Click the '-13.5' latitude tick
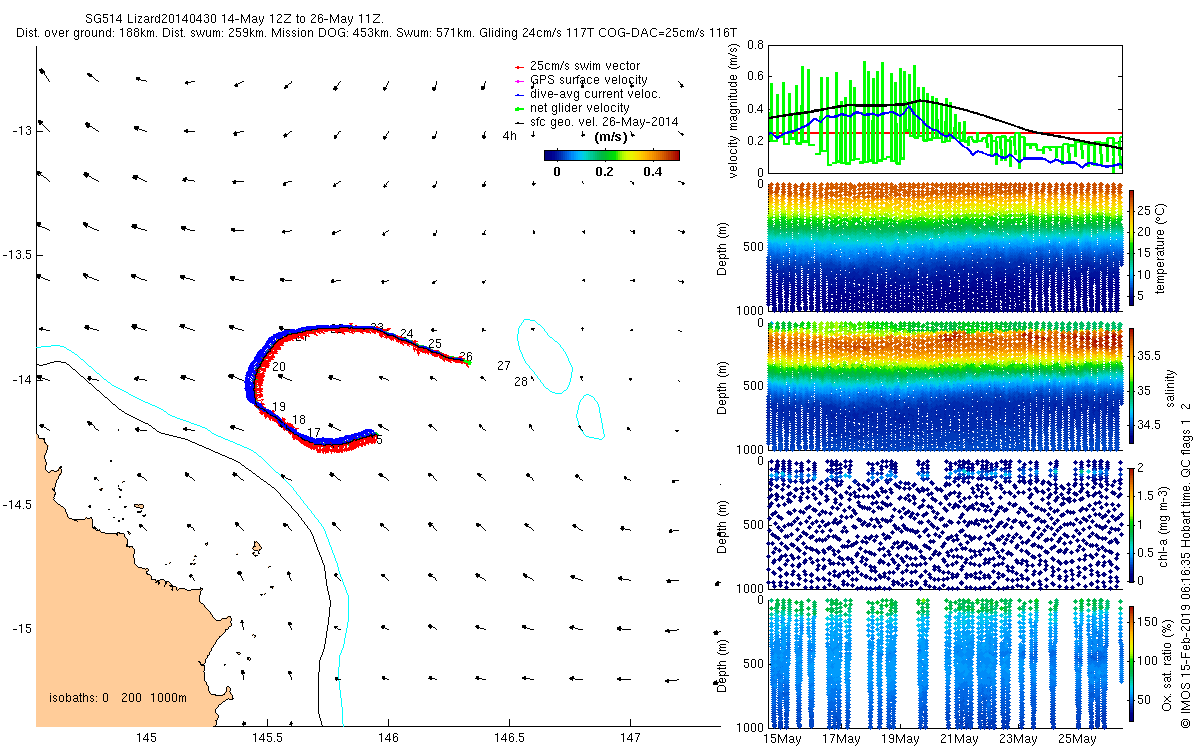The width and height of the screenshot is (1200, 750). click(x=17, y=255)
